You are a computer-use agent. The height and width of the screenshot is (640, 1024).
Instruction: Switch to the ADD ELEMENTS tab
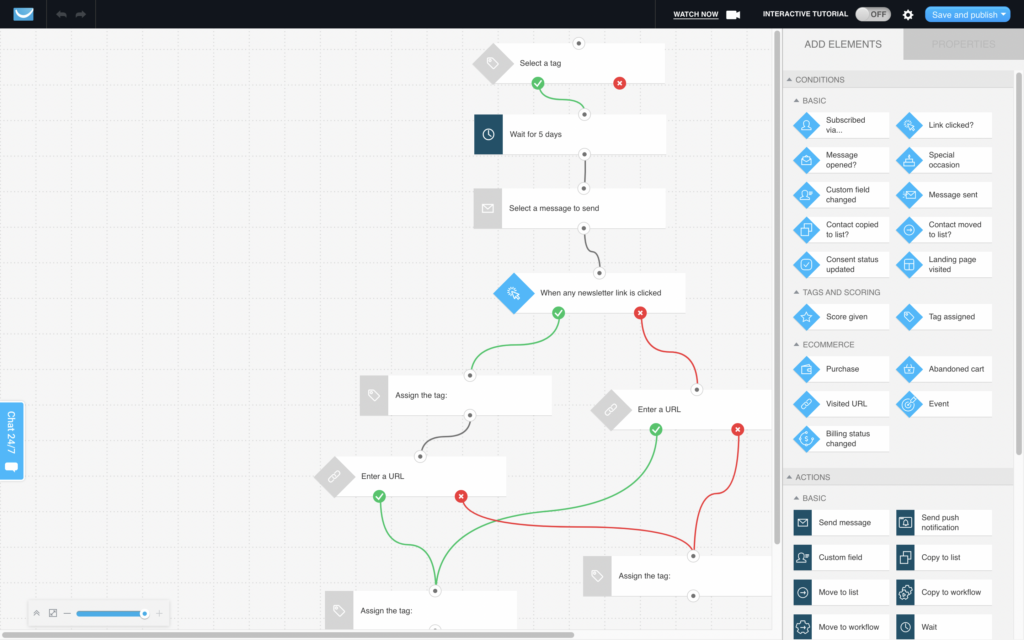[842, 44]
